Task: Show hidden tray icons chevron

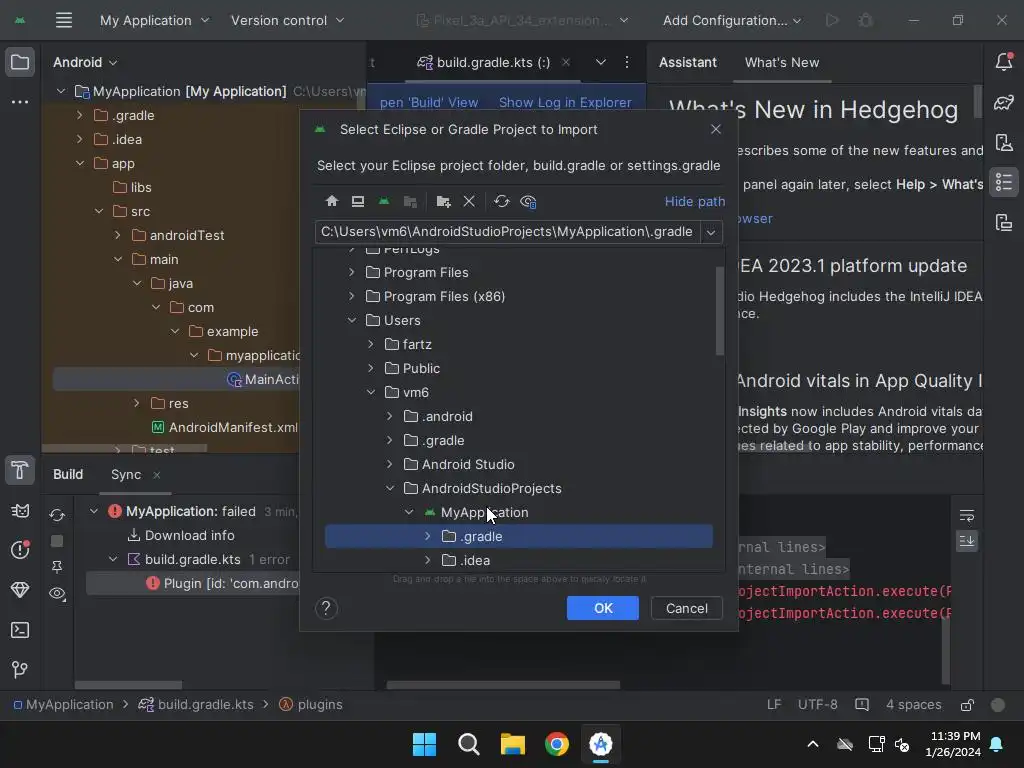Action: [813, 744]
